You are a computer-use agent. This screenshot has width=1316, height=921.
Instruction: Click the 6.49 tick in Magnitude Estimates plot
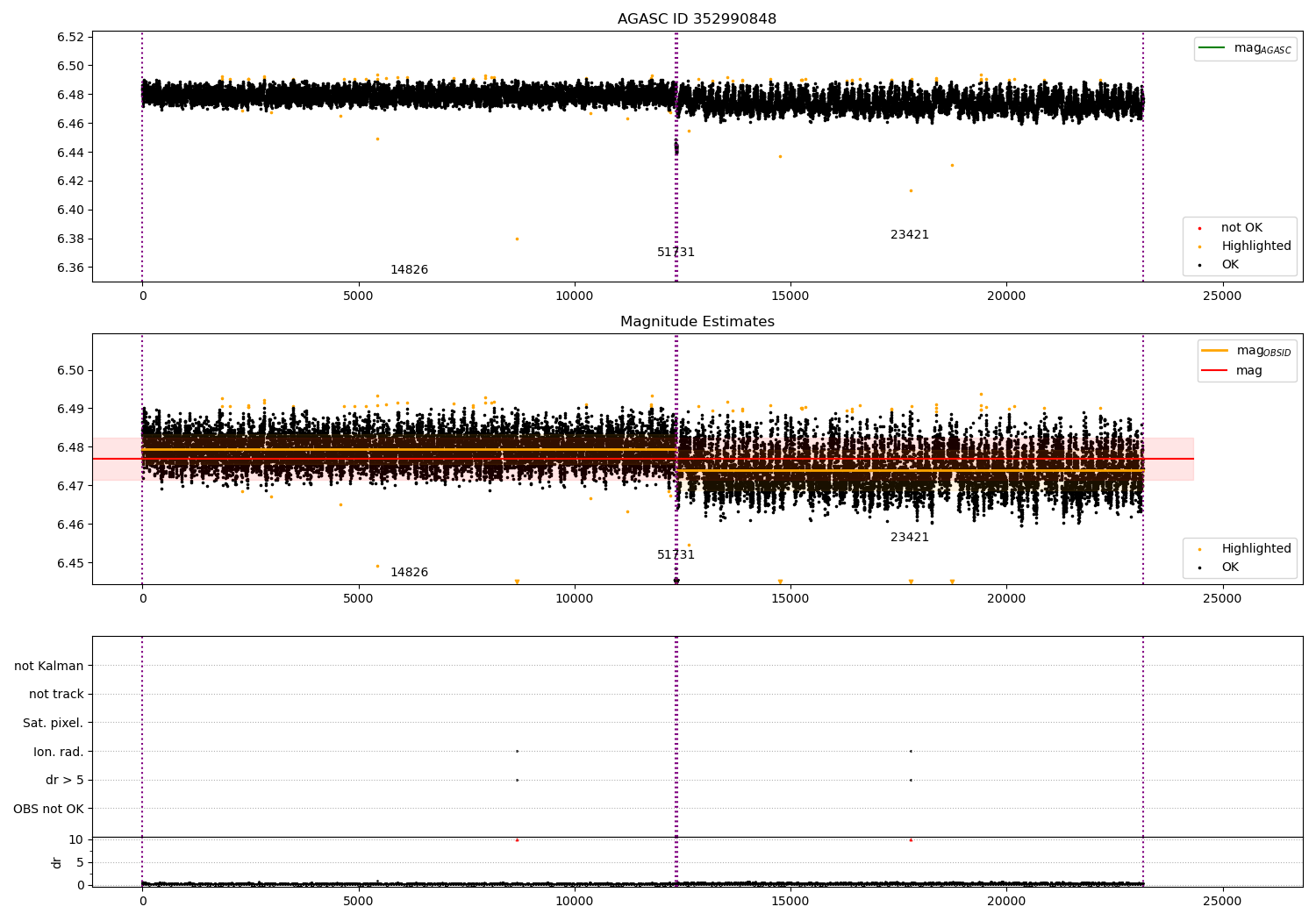[x=70, y=409]
